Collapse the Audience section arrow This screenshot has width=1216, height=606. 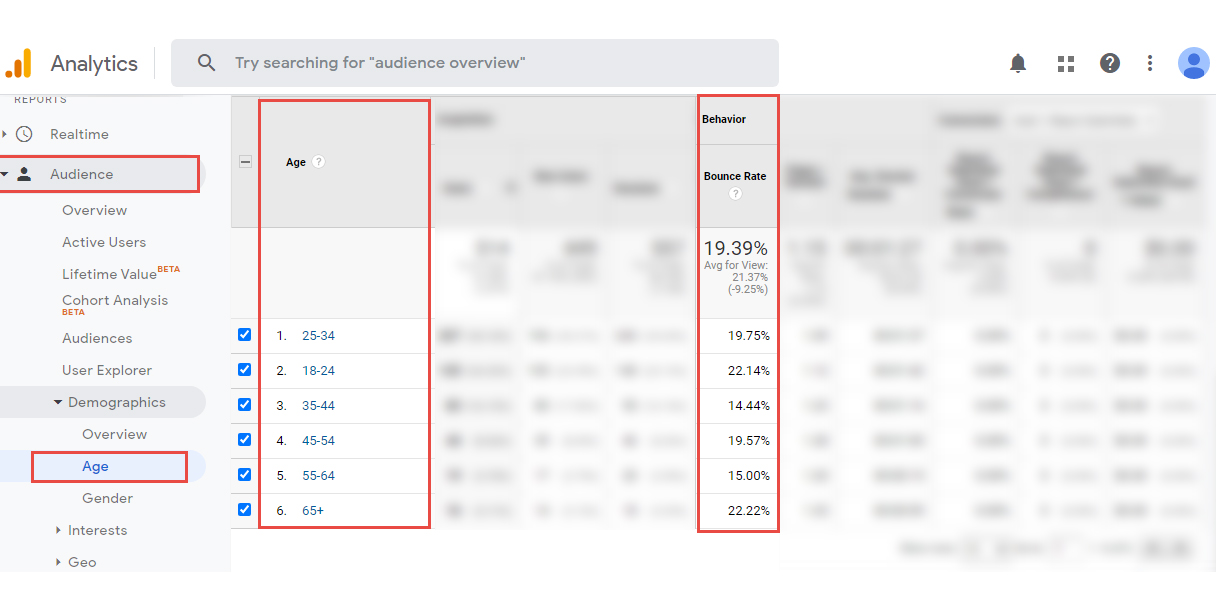5,174
